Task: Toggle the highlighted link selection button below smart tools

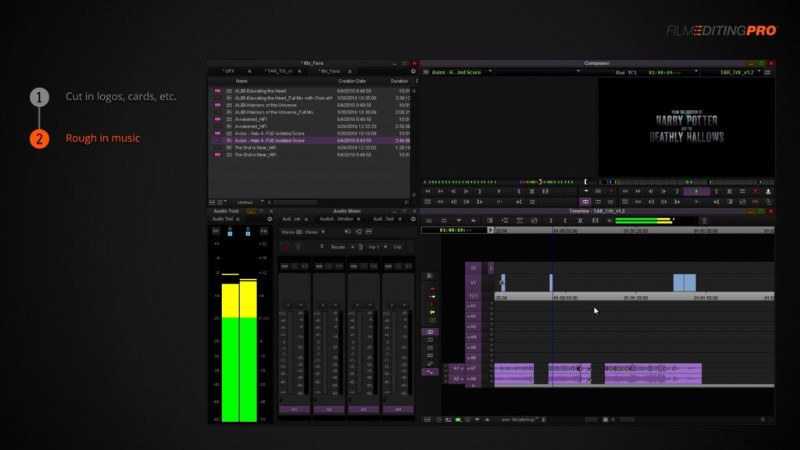Action: [x=430, y=332]
